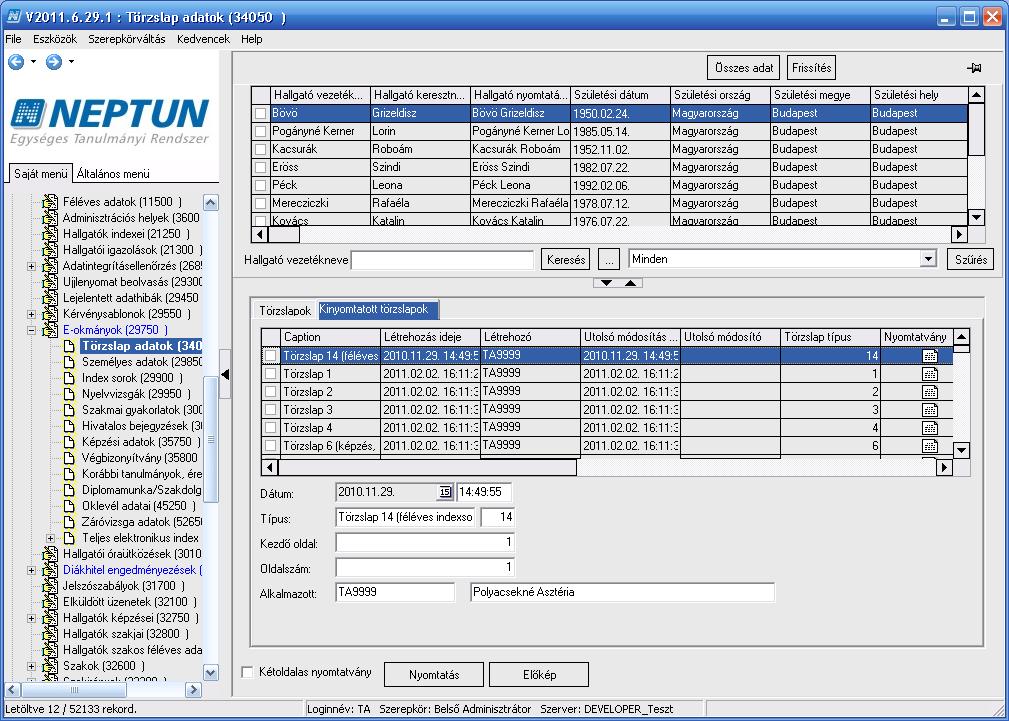The height and width of the screenshot is (721, 1009).
Task: Click the page icon of Index sorok
Action: (69, 378)
